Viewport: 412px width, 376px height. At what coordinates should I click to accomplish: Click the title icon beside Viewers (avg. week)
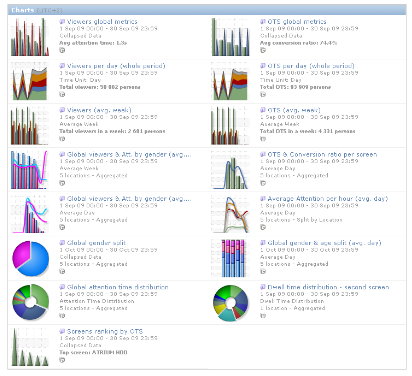coord(62,110)
